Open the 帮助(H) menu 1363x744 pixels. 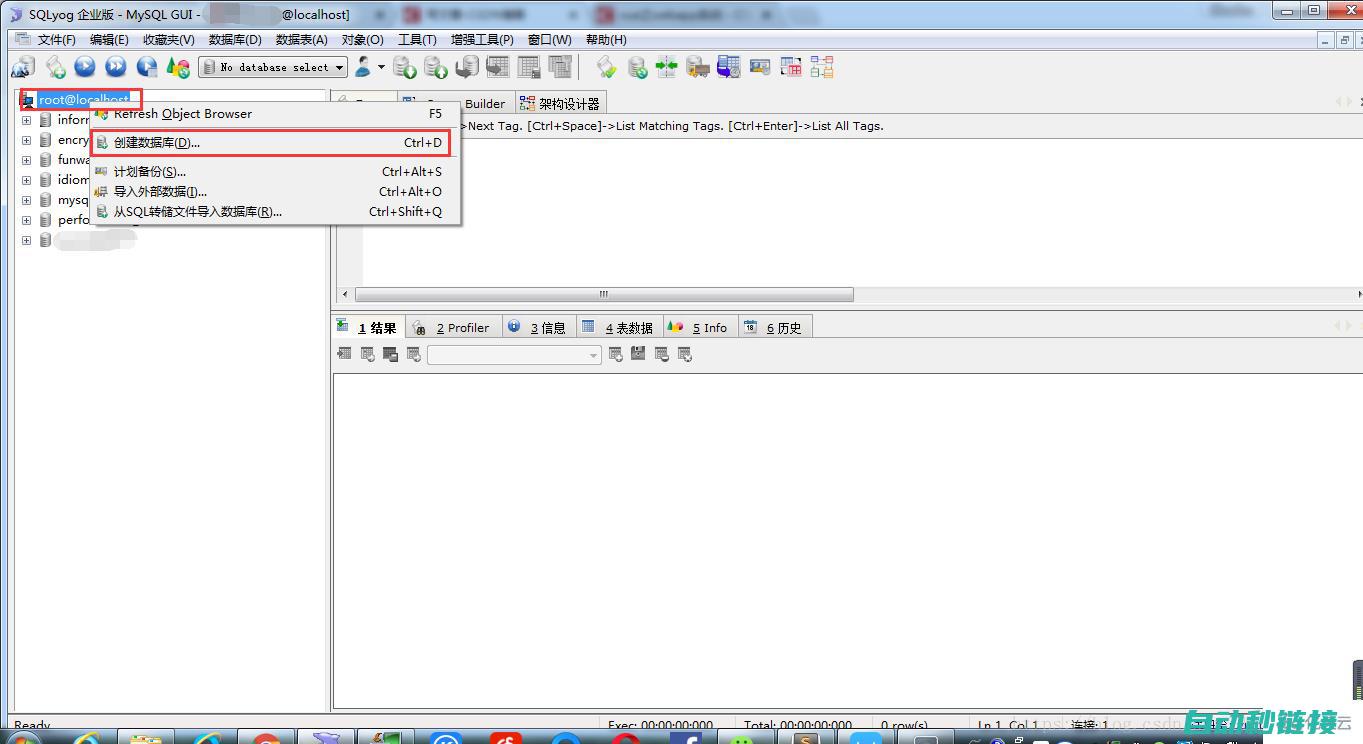point(606,40)
